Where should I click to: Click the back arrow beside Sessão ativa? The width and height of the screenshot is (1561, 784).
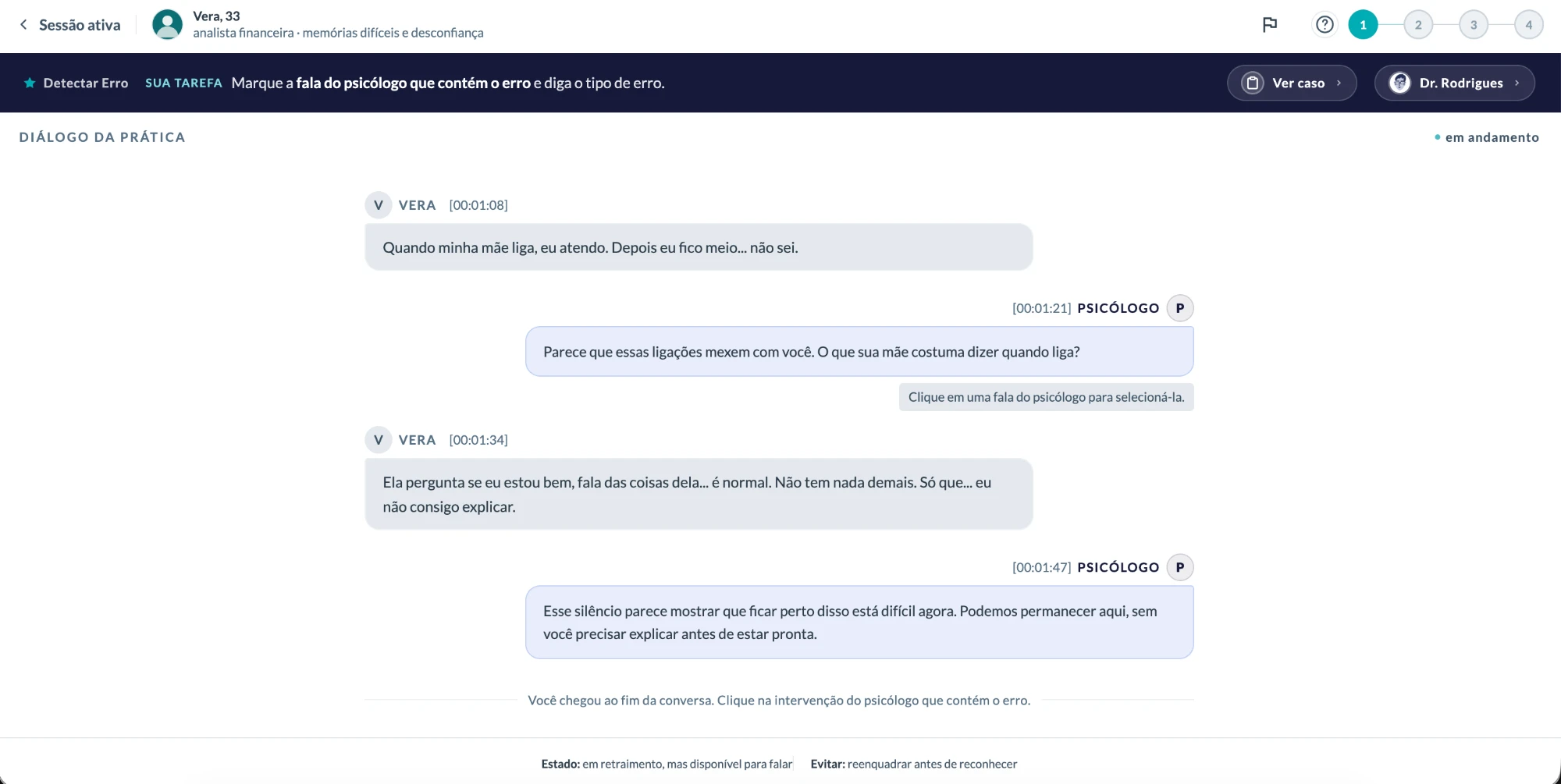pyautogui.click(x=23, y=25)
